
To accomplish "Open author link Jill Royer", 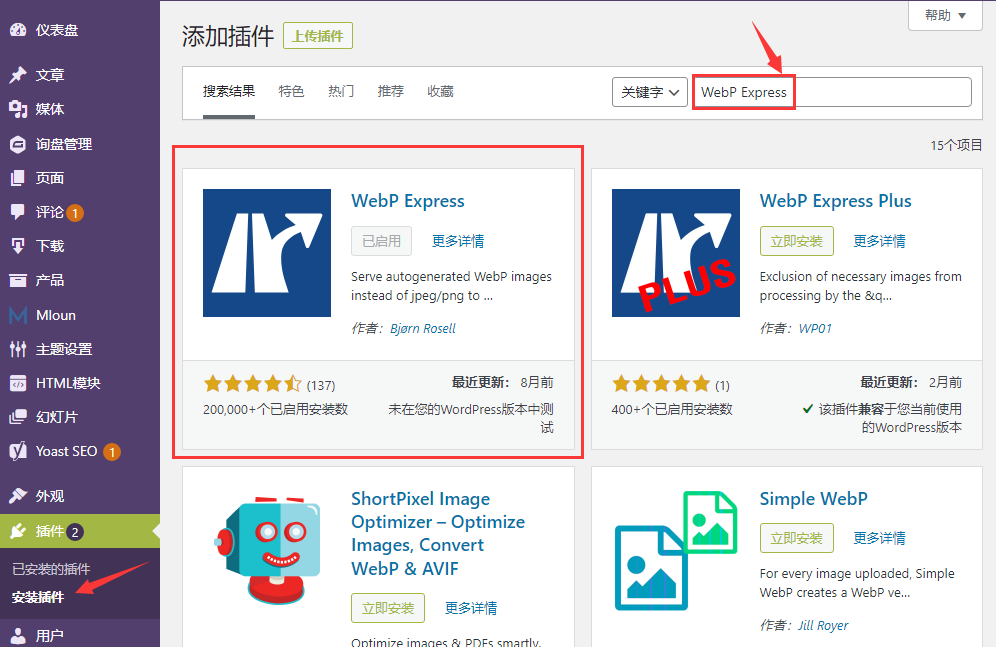I will (823, 626).
